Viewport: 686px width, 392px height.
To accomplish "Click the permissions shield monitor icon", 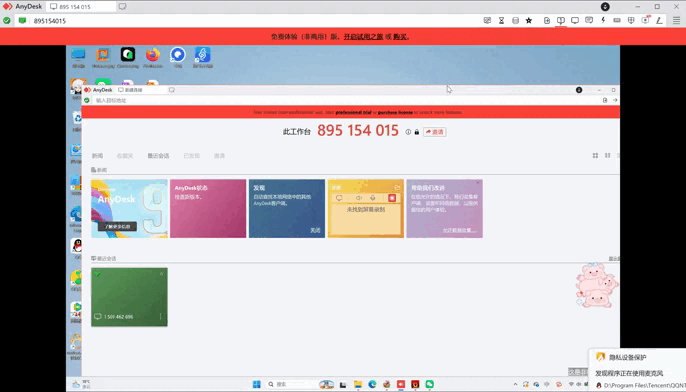I will pyautogui.click(x=631, y=20).
